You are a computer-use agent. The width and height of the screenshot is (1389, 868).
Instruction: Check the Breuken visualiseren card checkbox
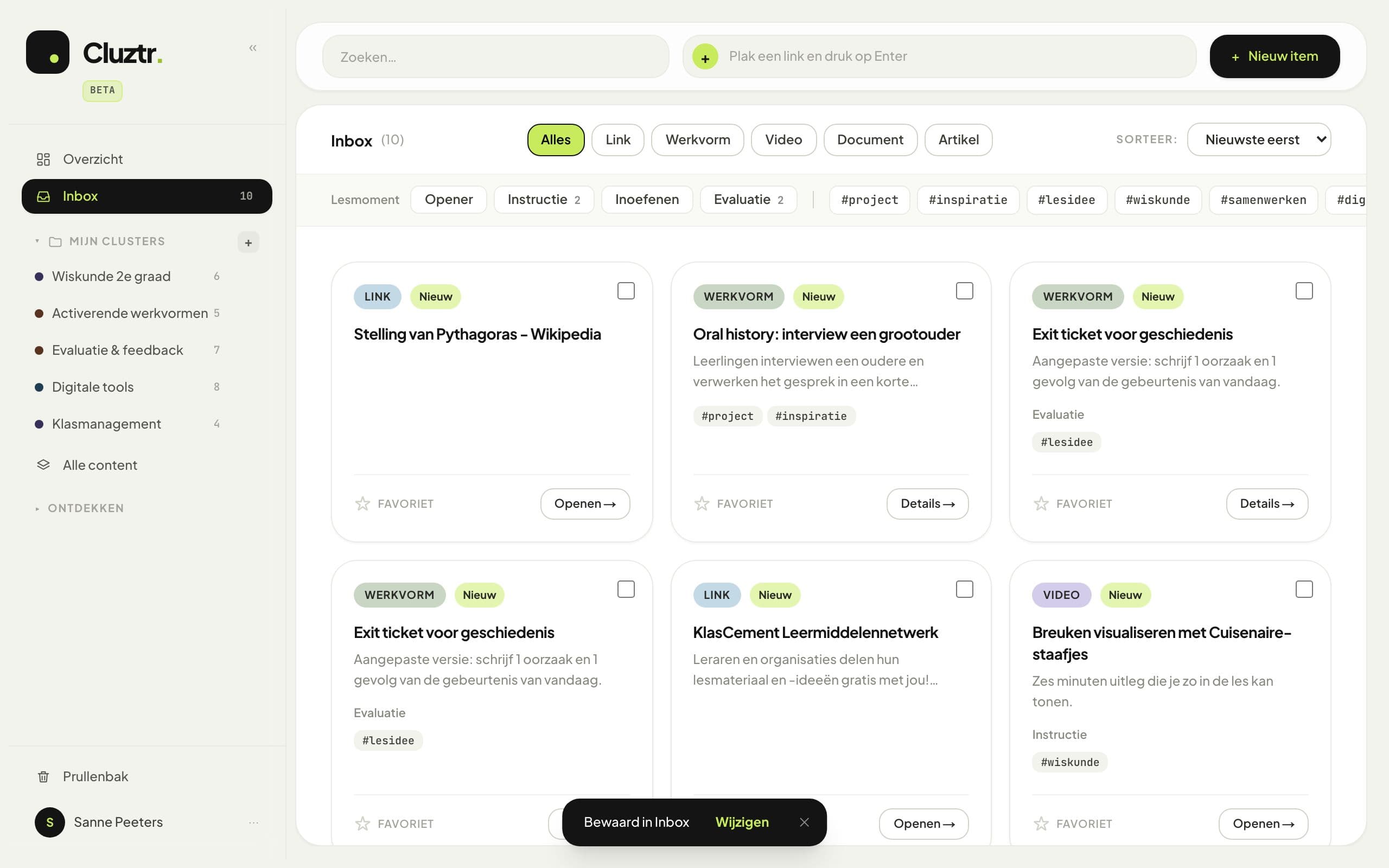pos(1303,589)
